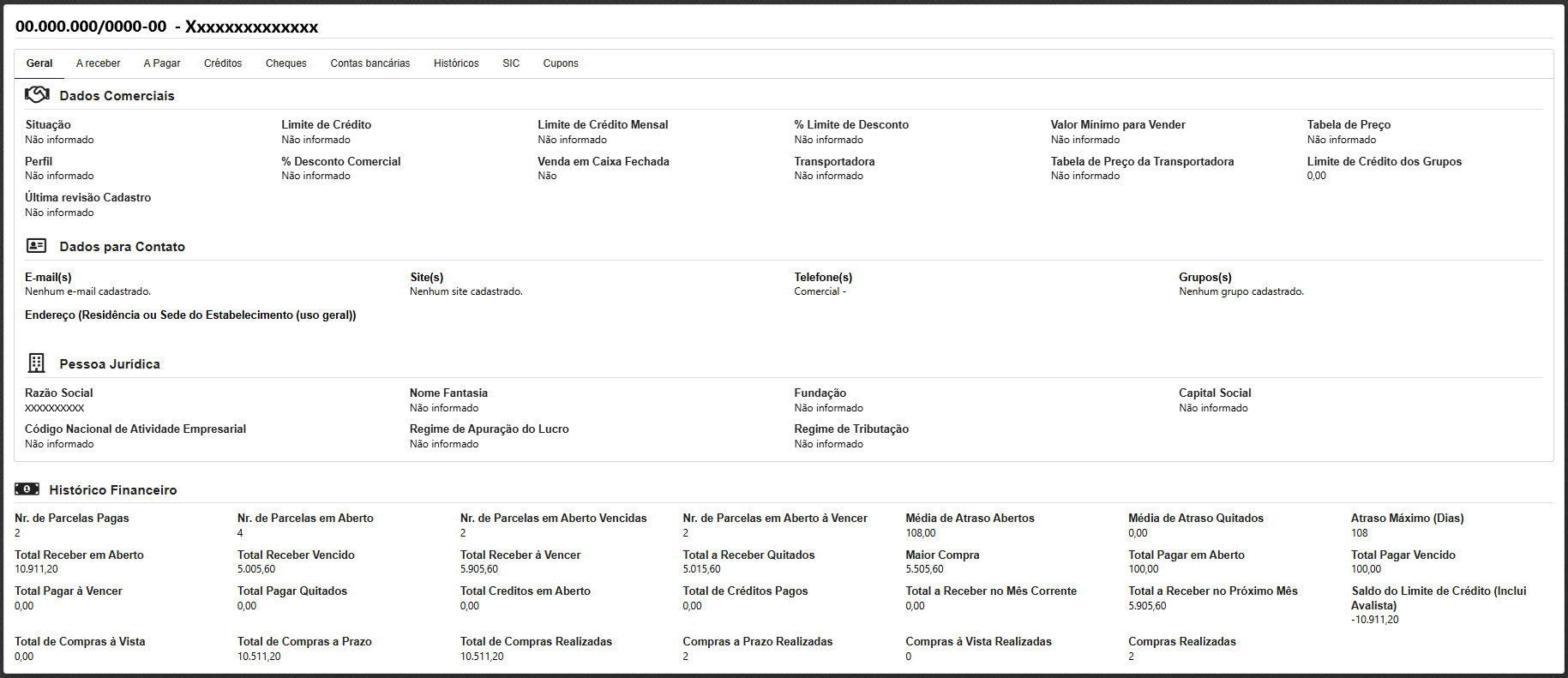Click the Total Receber em Aberto value
The width and height of the screenshot is (1568, 678).
click(x=37, y=569)
